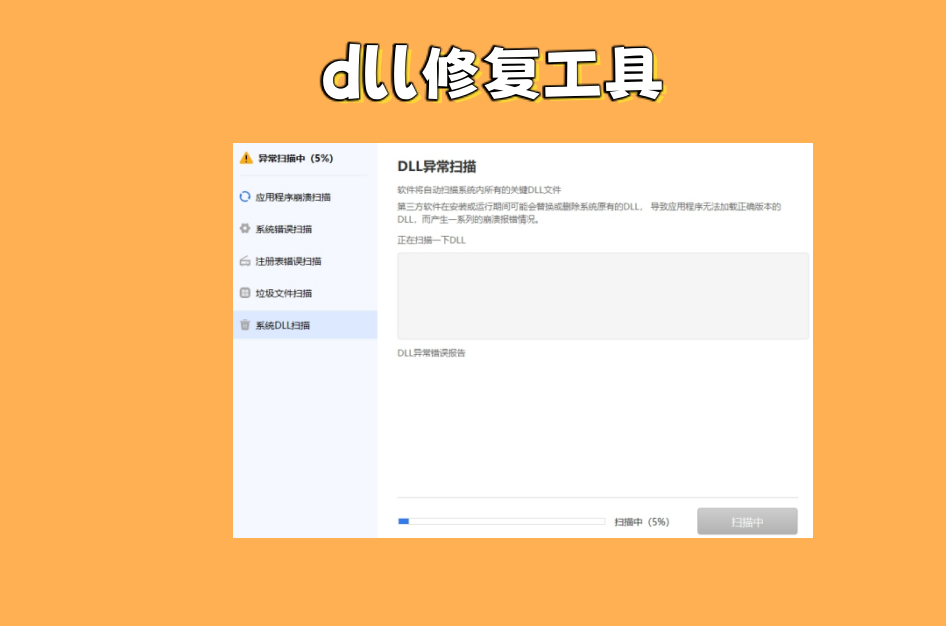Click the registry icon beside 注册表错误扫描
Screen dimensions: 946x626
click(245, 261)
